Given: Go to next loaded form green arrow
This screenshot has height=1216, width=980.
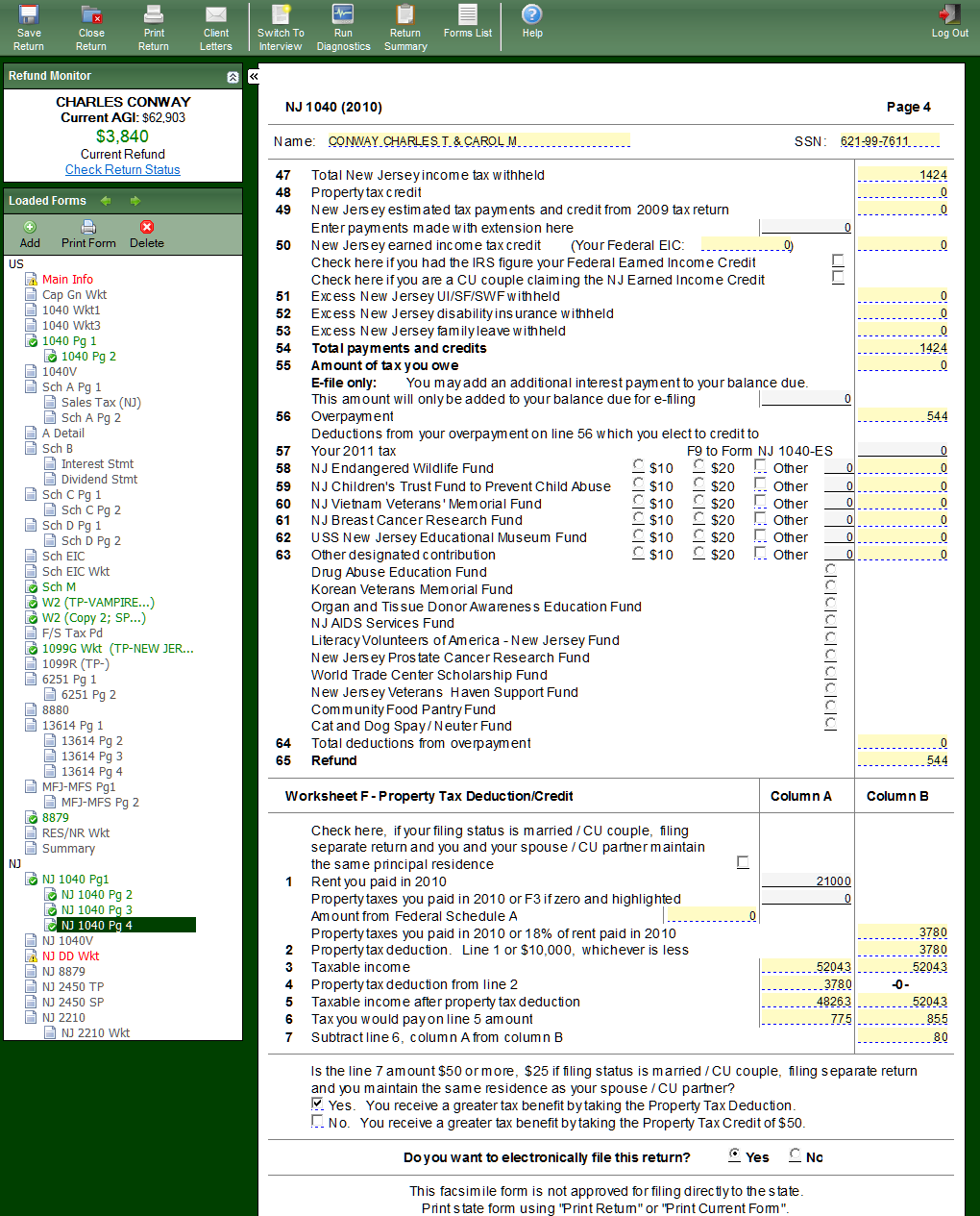Looking at the screenshot, I should click(135, 201).
